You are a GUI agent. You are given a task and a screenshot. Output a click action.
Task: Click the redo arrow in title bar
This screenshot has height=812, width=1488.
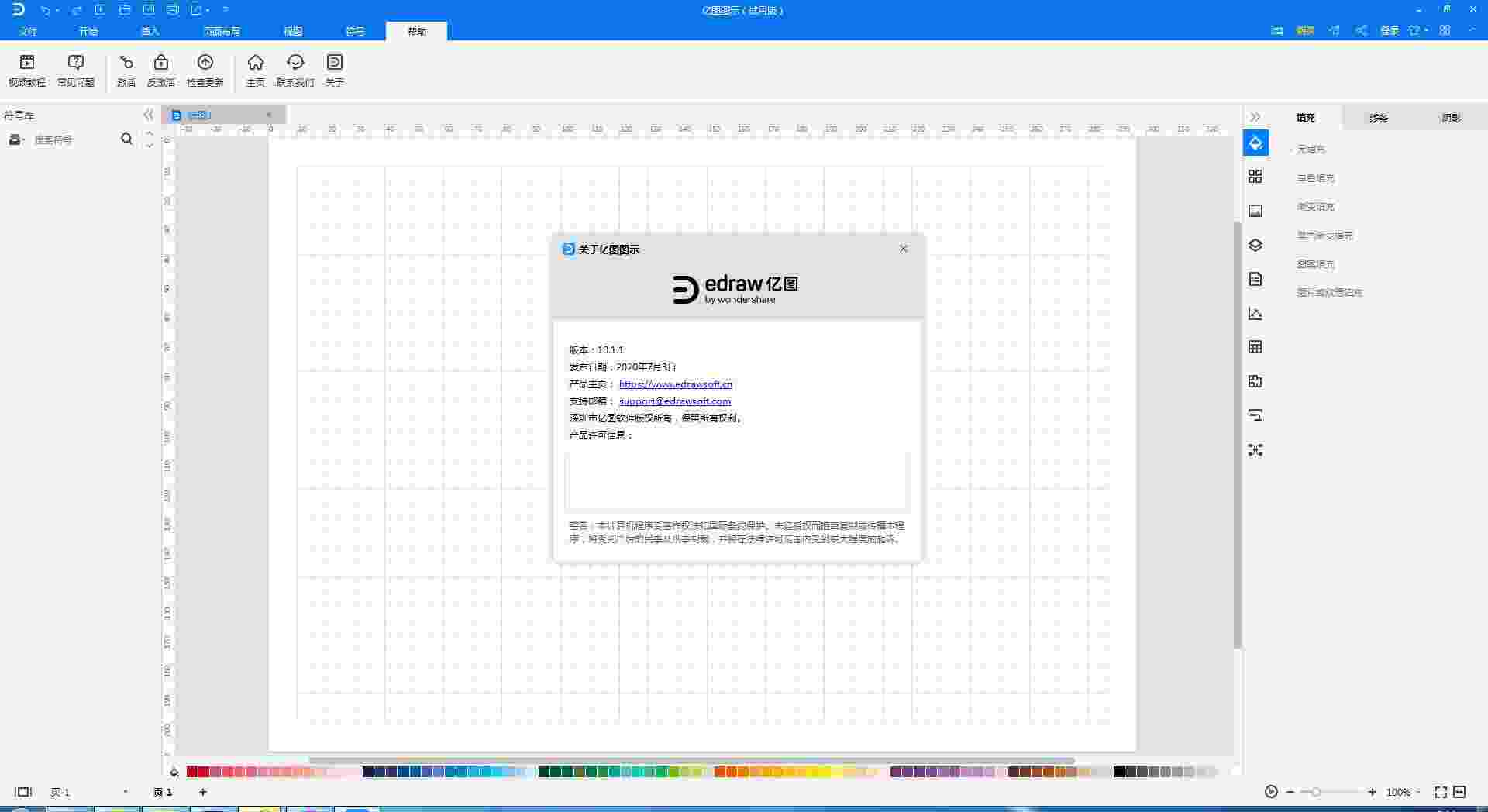pyautogui.click(x=77, y=10)
